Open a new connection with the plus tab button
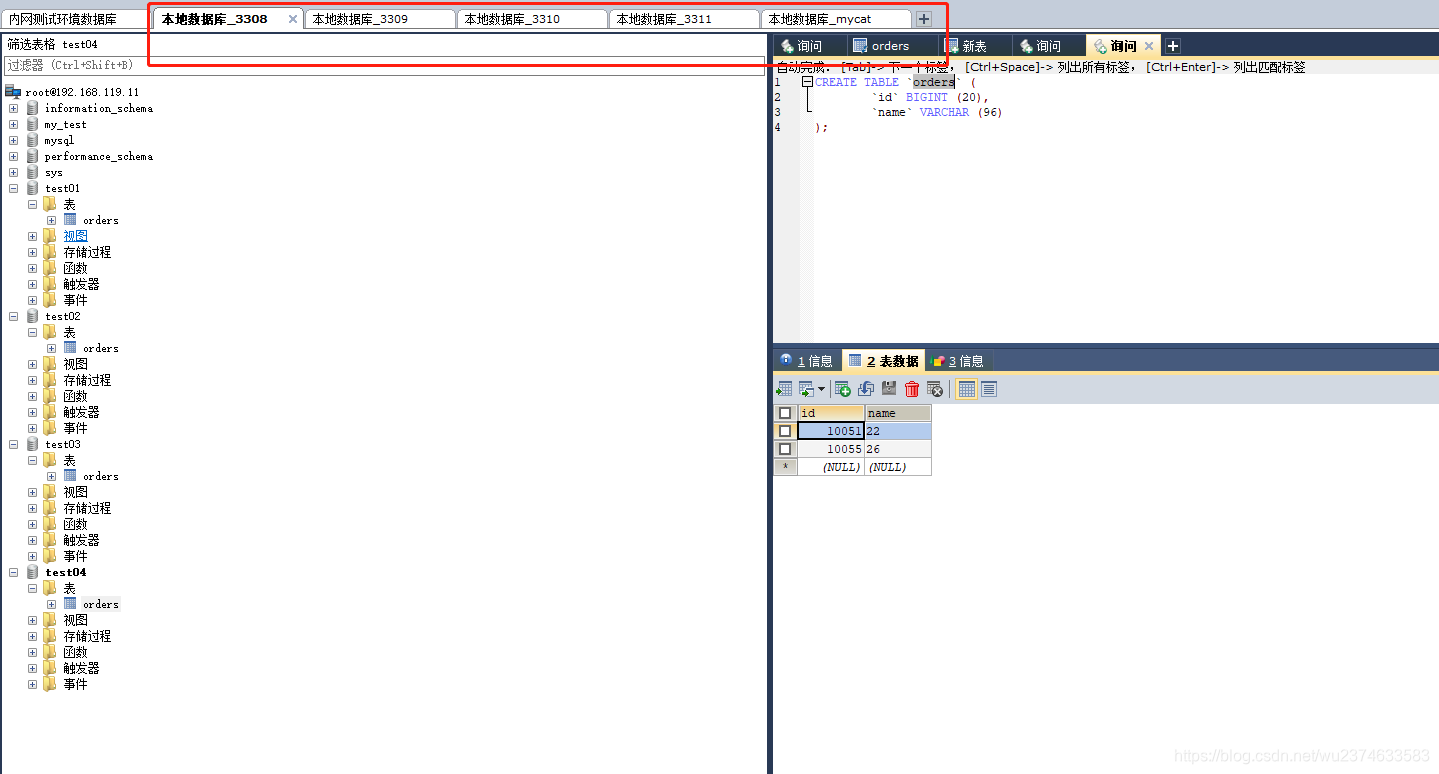Viewport: 1439px width, 774px height. pyautogui.click(x=924, y=19)
